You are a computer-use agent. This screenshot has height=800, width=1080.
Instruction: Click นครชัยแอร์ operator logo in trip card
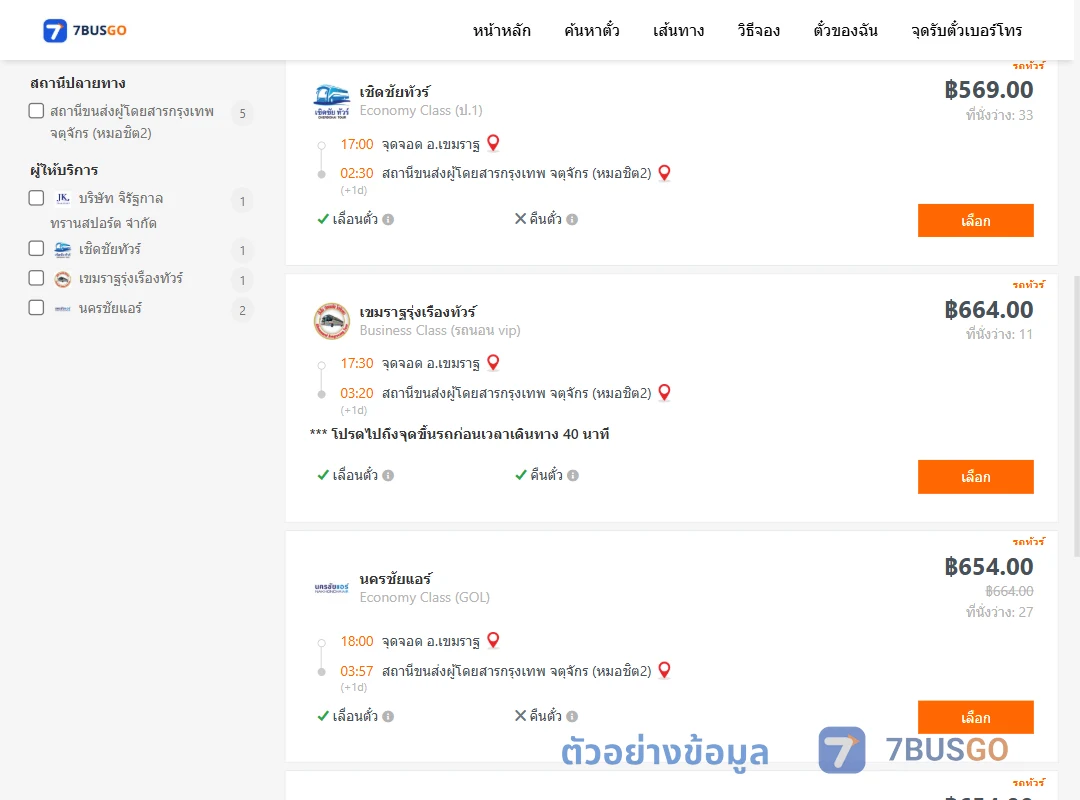click(331, 588)
